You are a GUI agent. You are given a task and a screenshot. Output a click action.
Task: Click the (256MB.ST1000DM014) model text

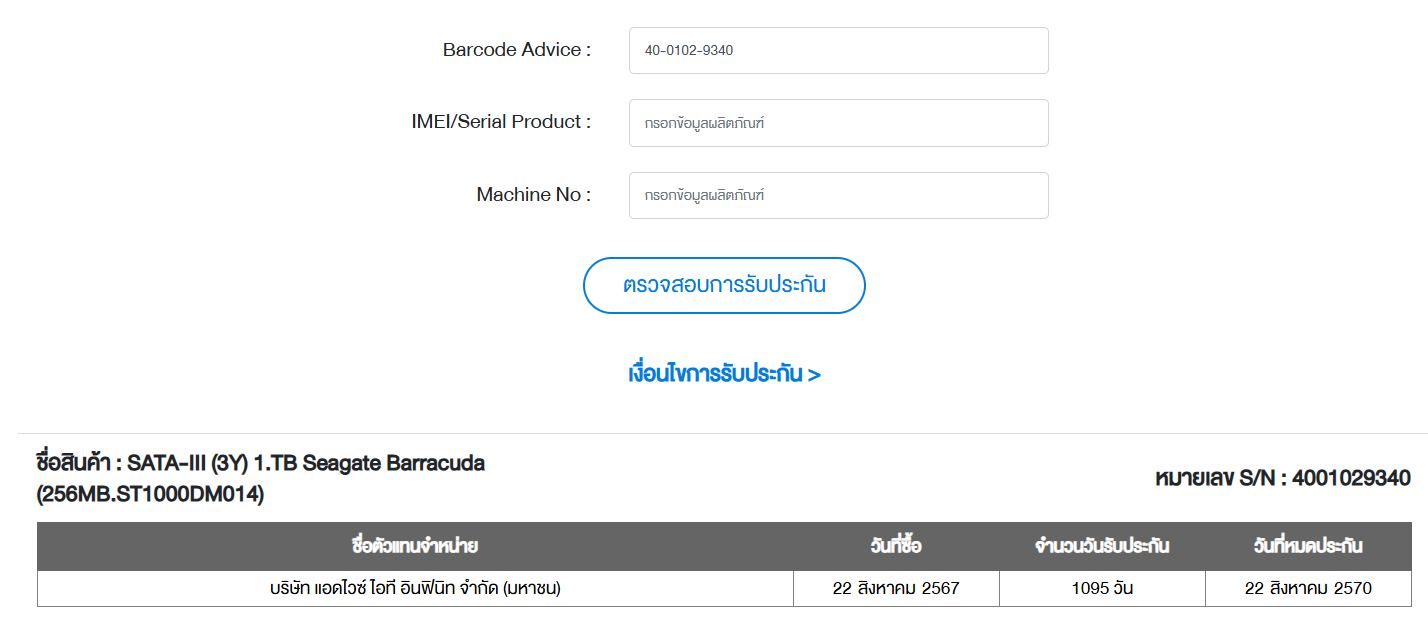coord(150,494)
